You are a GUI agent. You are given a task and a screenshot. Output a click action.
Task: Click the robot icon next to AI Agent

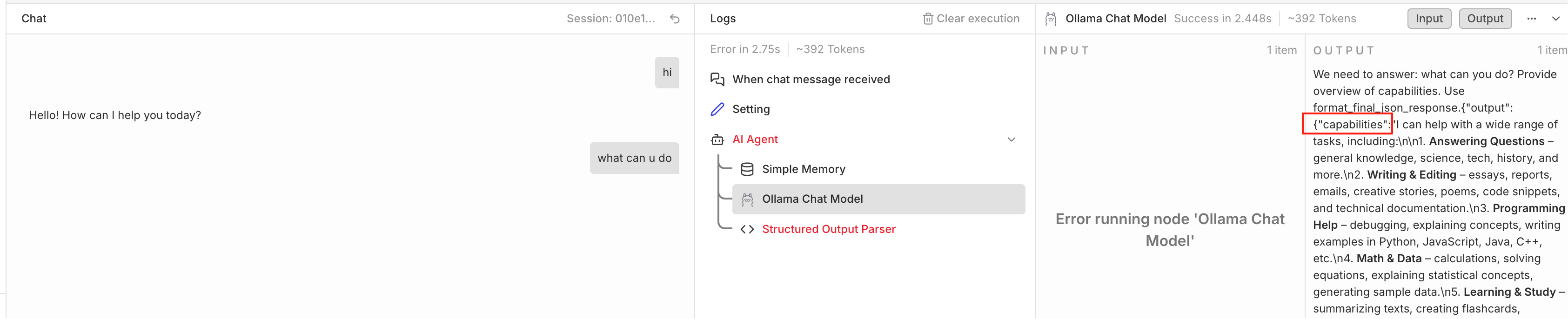[717, 140]
